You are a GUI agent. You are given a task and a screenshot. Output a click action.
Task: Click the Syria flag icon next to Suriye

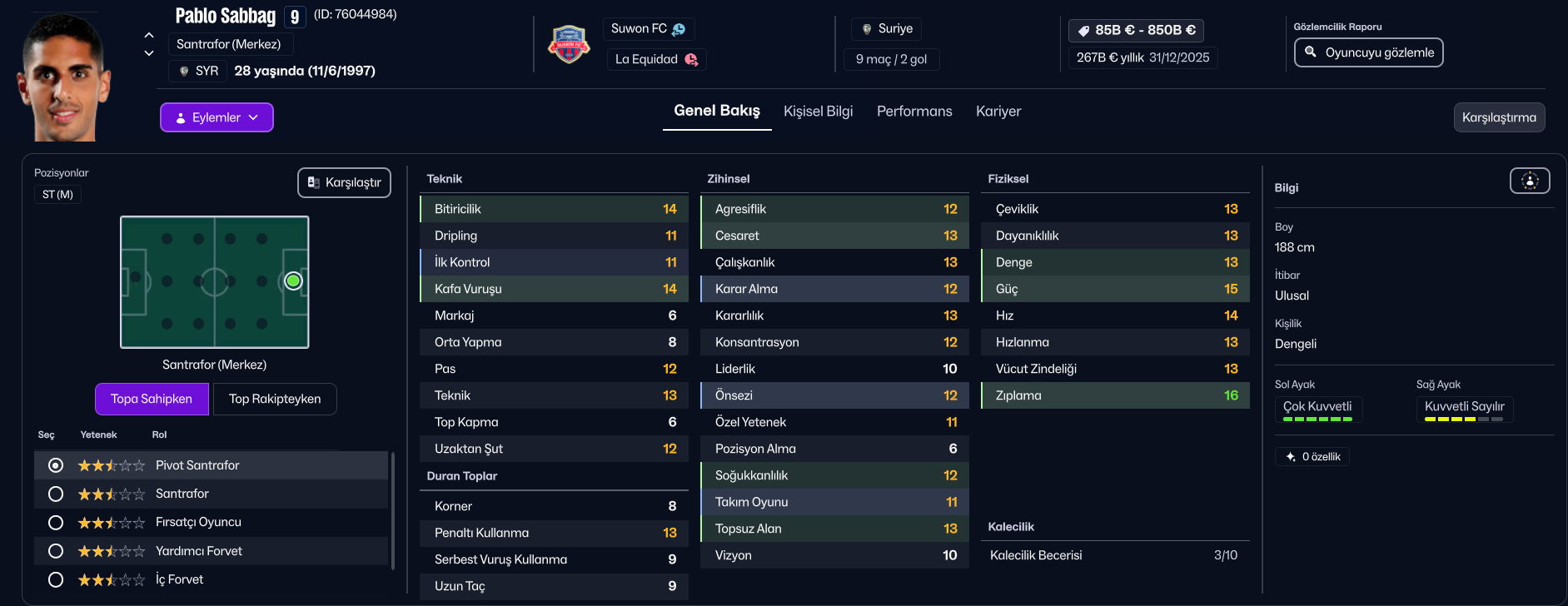pyautogui.click(x=867, y=29)
